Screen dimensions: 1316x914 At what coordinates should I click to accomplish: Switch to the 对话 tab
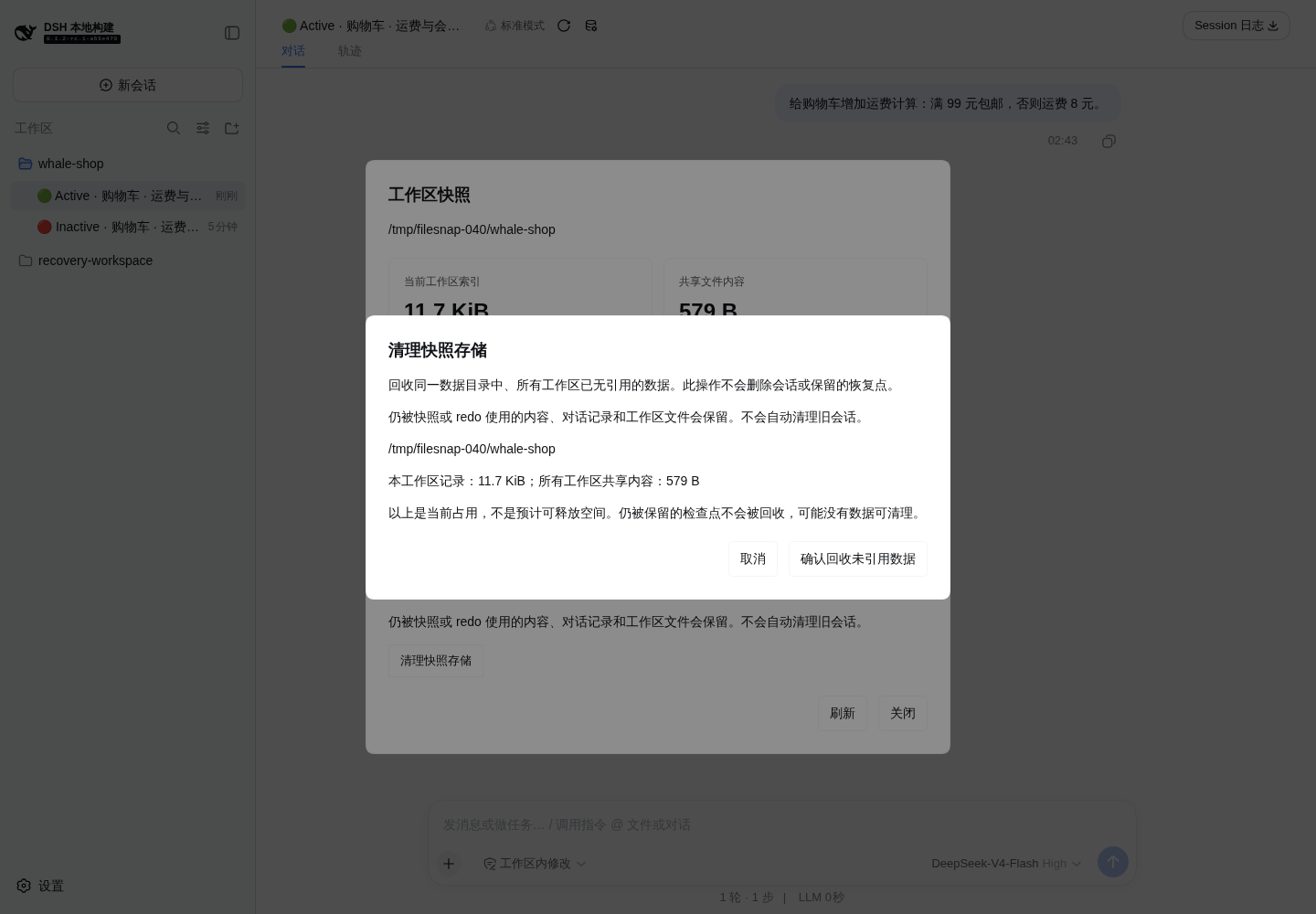pyautogui.click(x=293, y=51)
